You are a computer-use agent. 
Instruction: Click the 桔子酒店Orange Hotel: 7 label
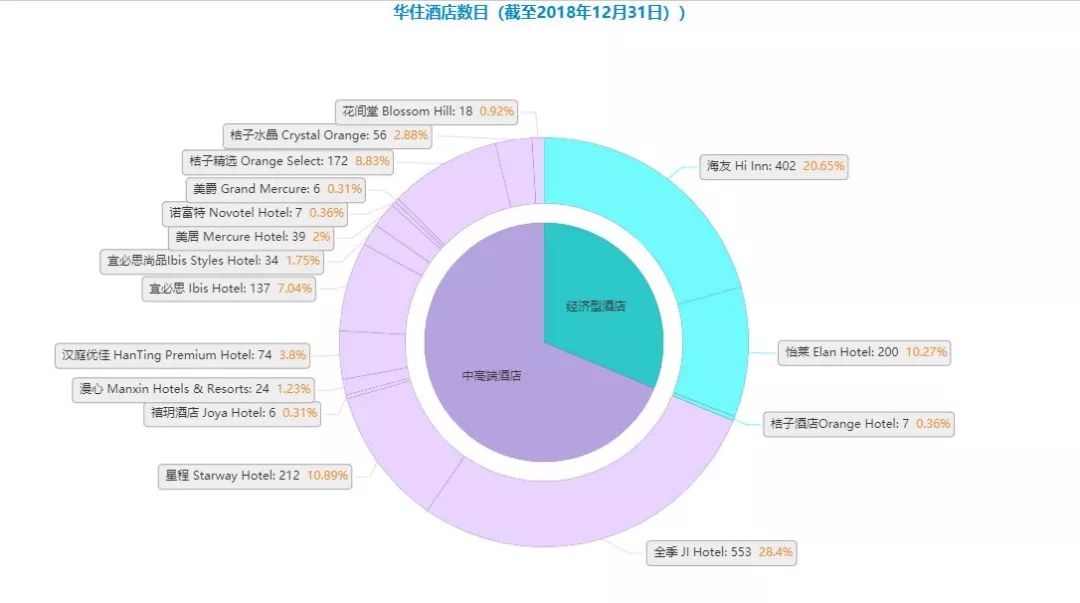point(858,424)
